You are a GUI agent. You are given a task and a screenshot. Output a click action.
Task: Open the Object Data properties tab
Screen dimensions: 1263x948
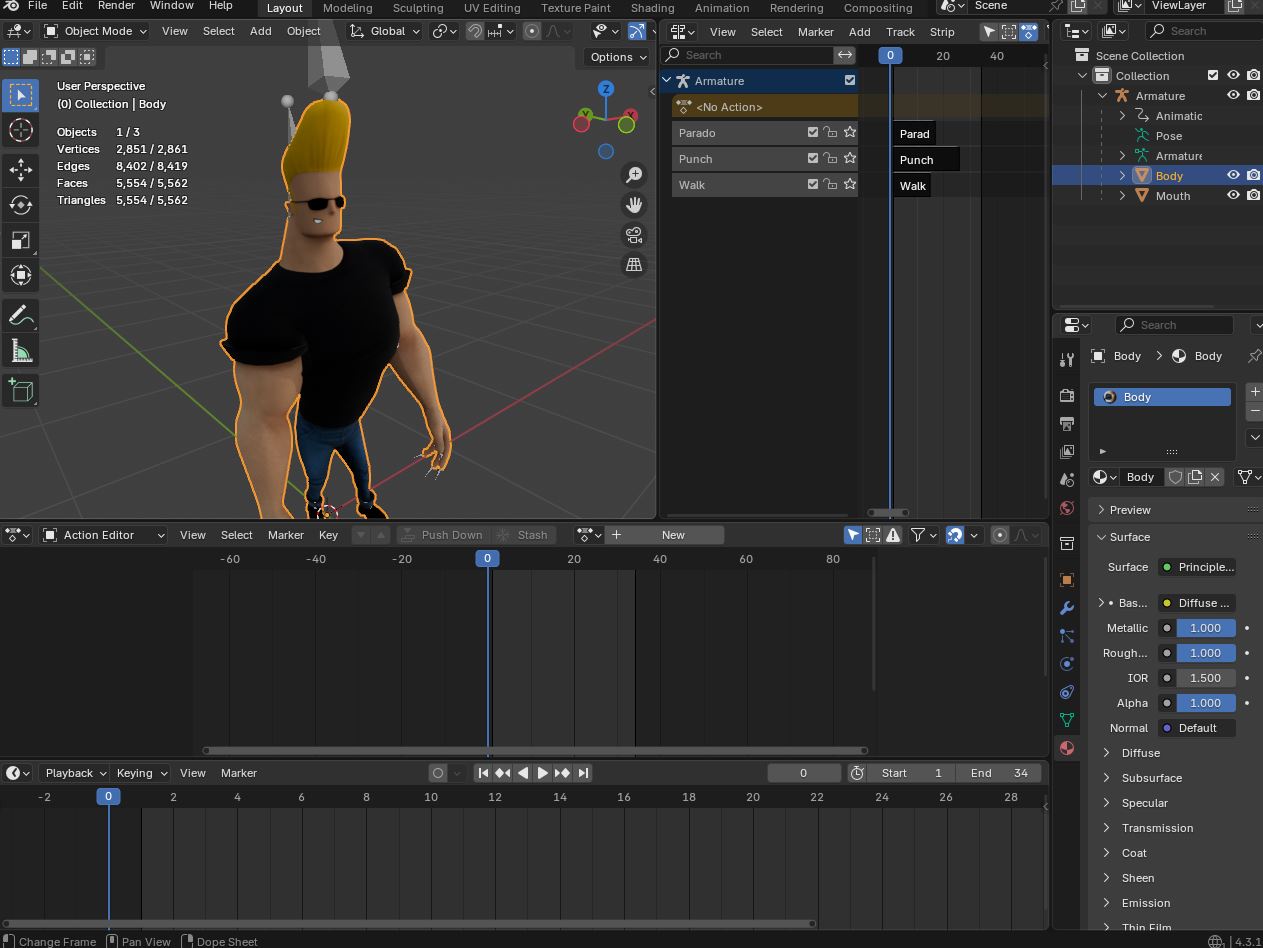[x=1067, y=720]
